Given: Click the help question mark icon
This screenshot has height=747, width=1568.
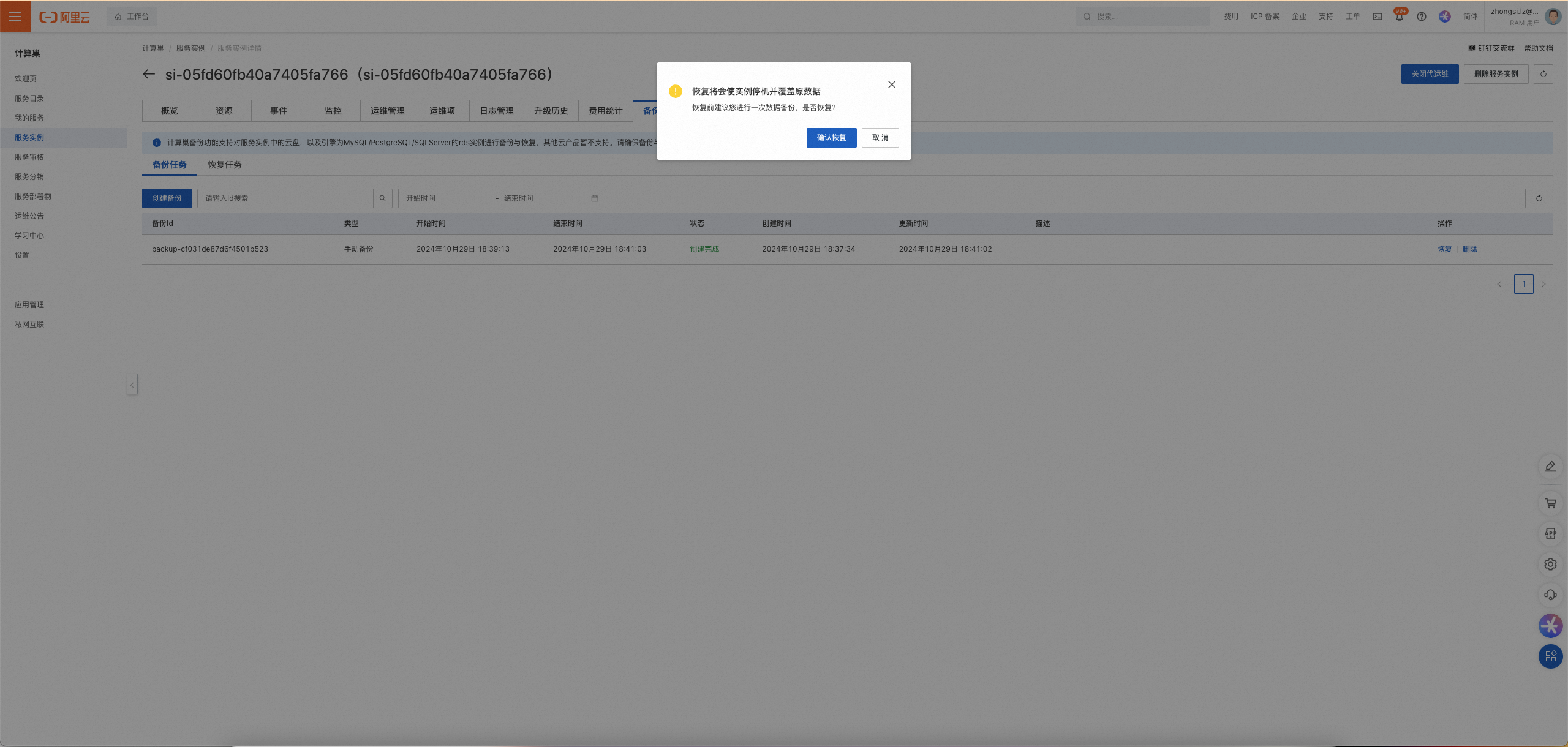Looking at the screenshot, I should [1422, 17].
